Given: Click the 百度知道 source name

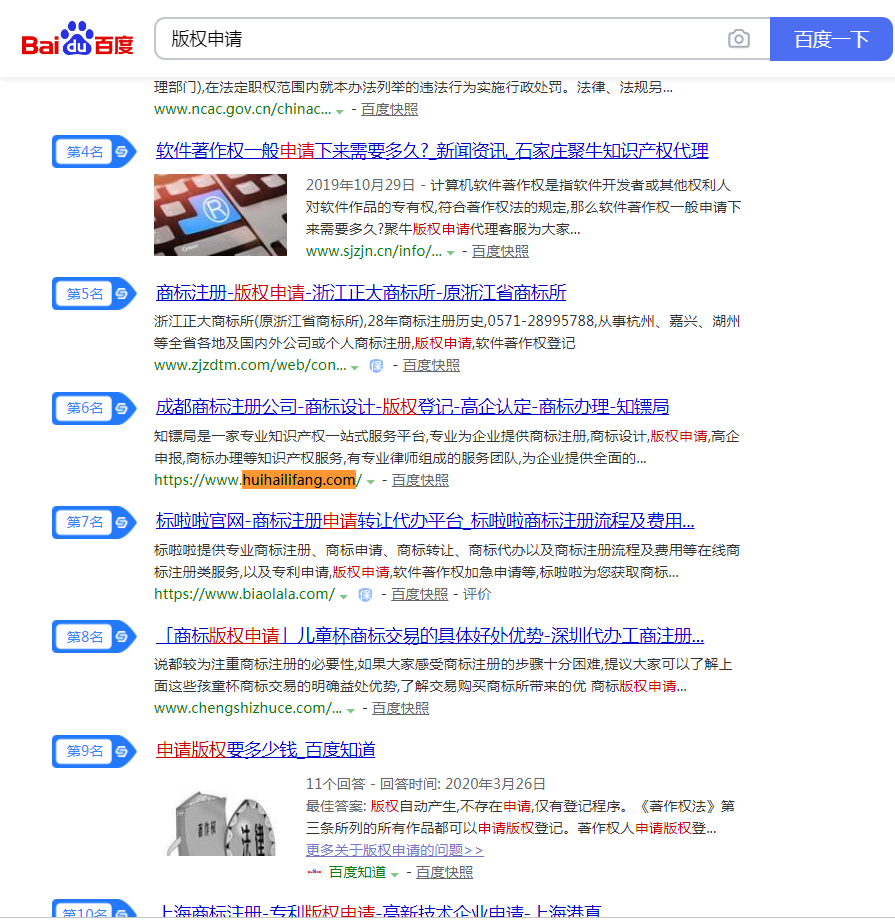Looking at the screenshot, I should [x=357, y=873].
